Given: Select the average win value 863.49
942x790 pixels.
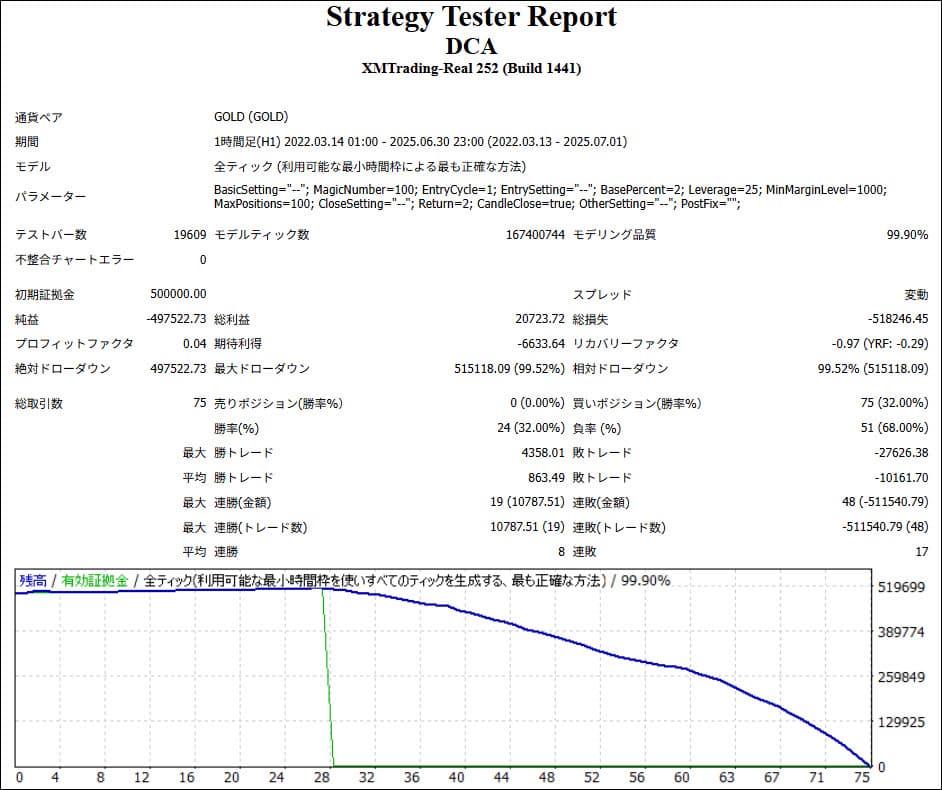Looking at the screenshot, I should (547, 478).
